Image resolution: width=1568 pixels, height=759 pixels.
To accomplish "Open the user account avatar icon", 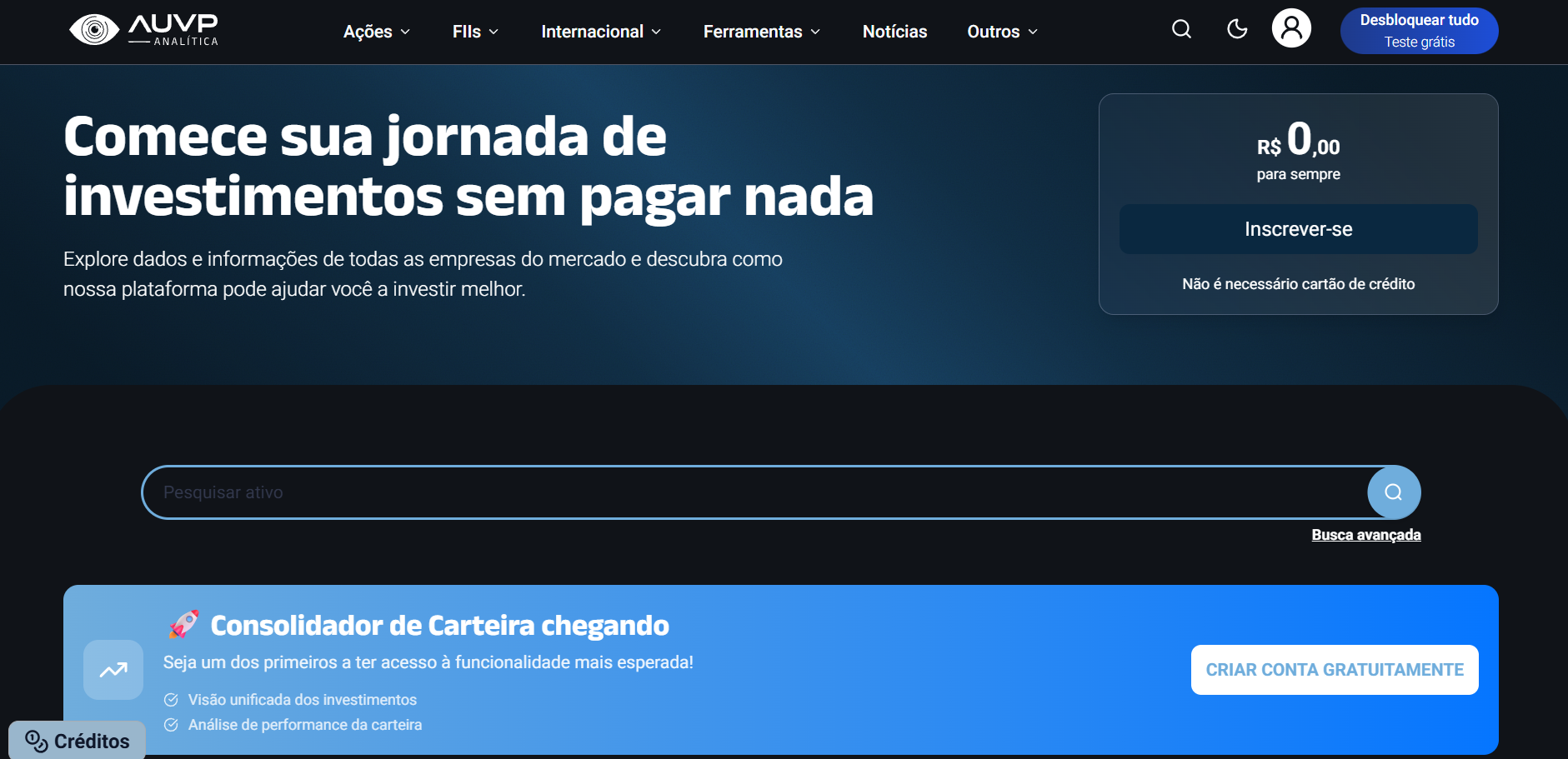I will [x=1291, y=27].
